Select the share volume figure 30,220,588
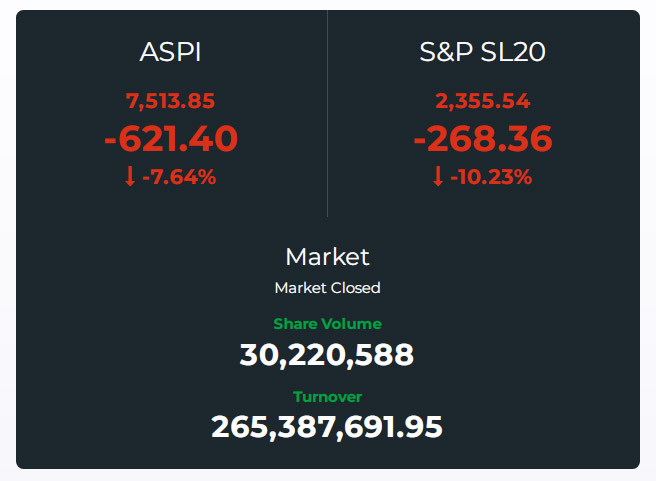 [327, 355]
